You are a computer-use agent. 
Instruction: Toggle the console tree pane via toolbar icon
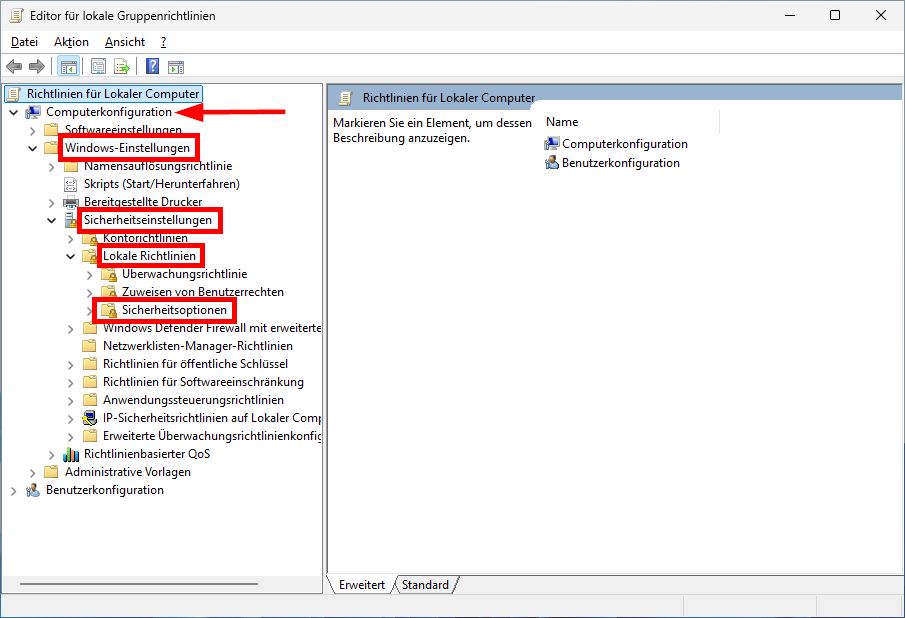coord(68,66)
